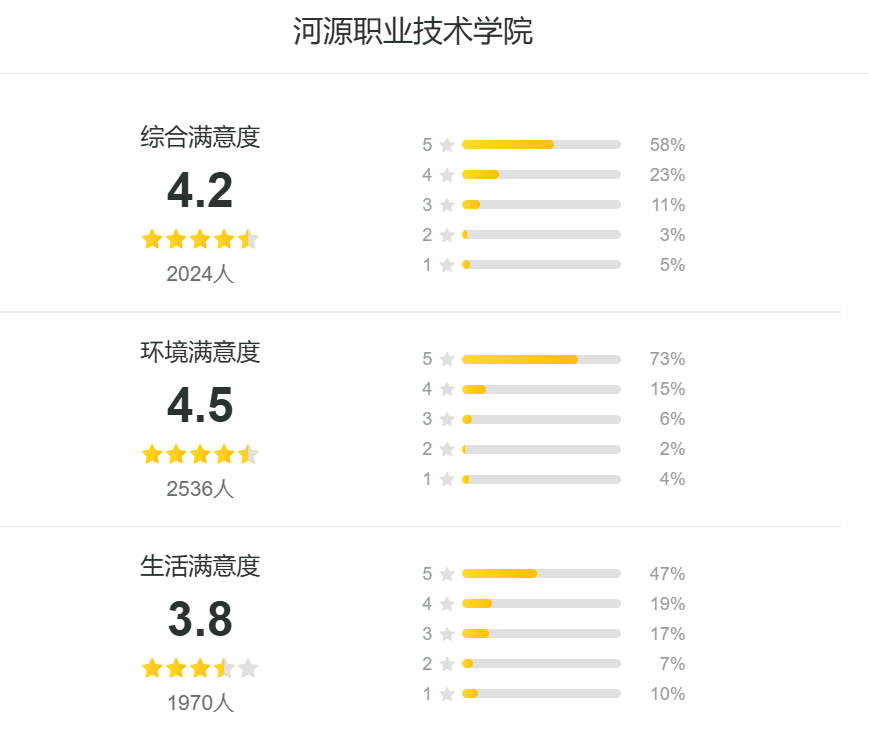869x743 pixels.
Task: Click the 10% label in 生活满意度
Action: (668, 694)
